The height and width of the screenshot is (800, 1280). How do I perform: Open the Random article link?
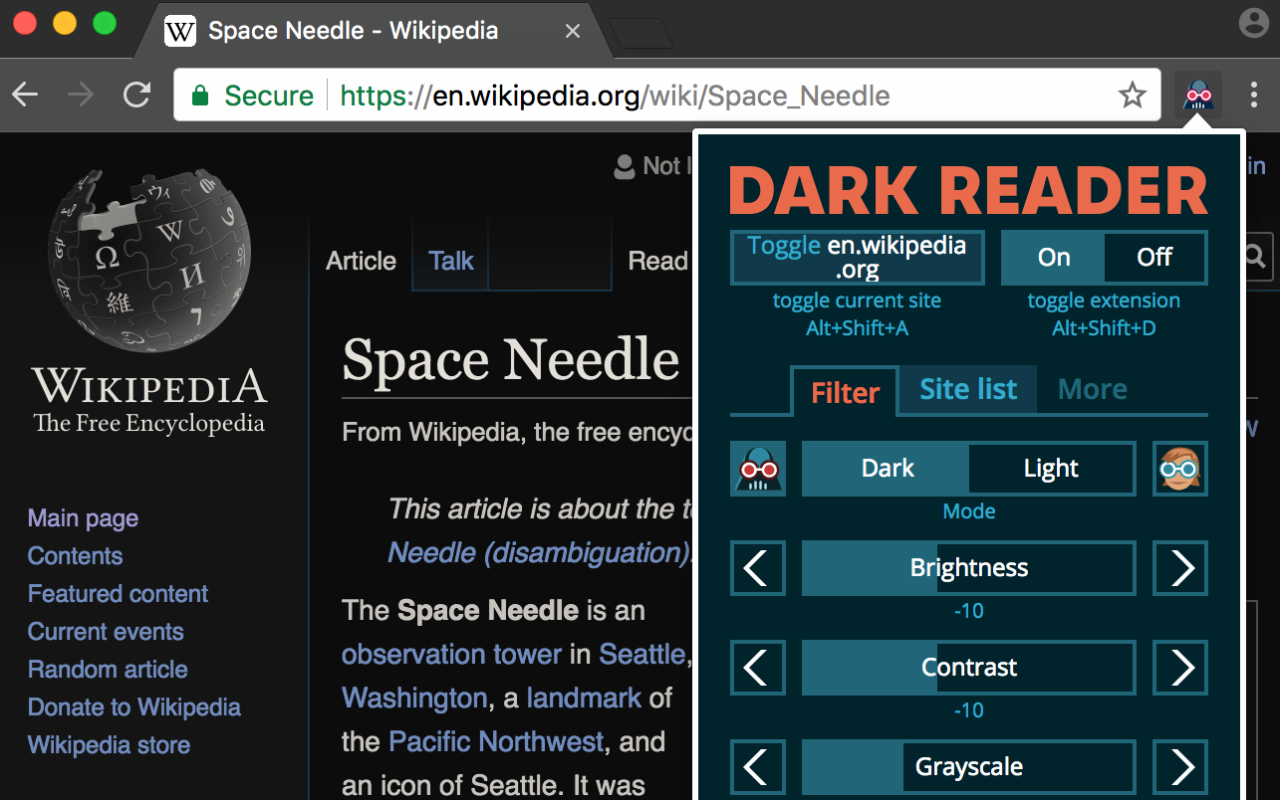[107, 669]
